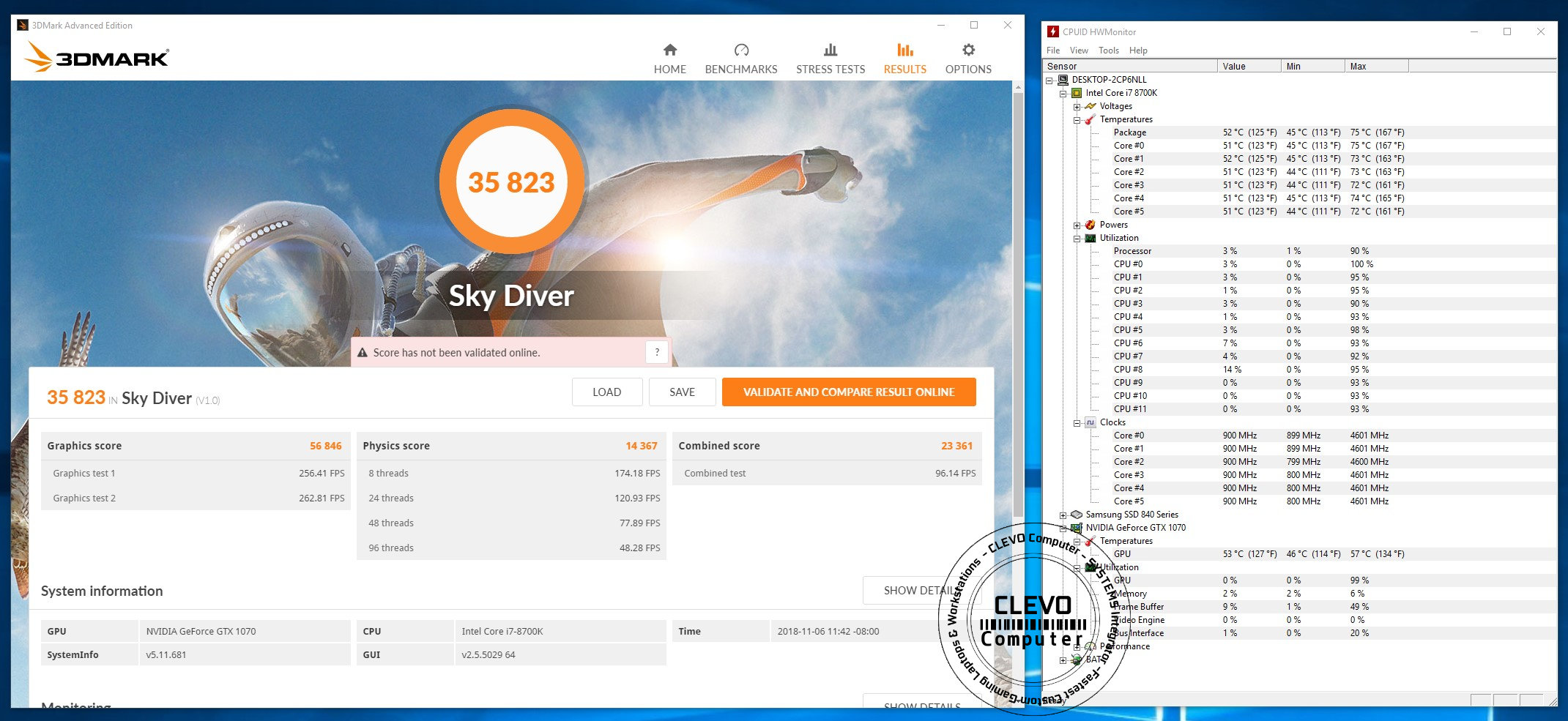
Task: Expand the Samsung SSD 840 Series node
Action: coord(1063,515)
